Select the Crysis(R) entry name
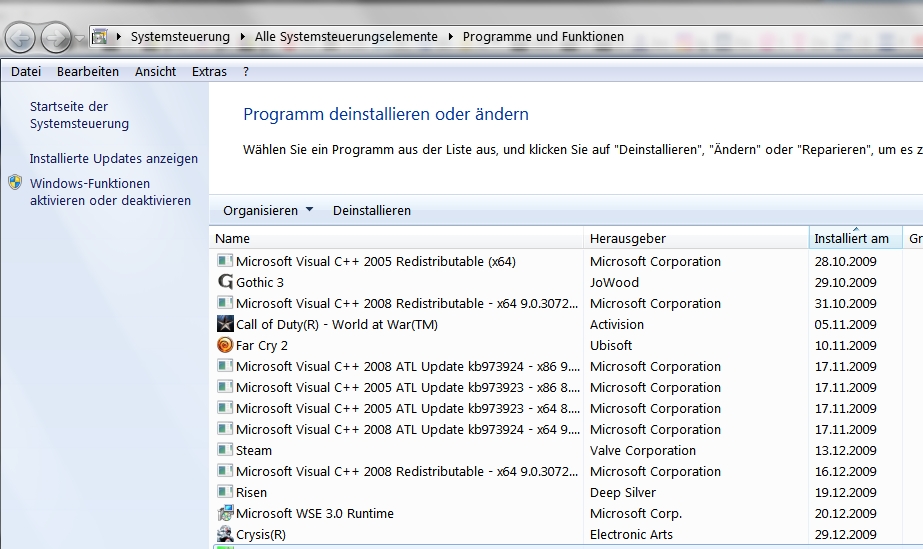The height and width of the screenshot is (549, 923). (261, 535)
